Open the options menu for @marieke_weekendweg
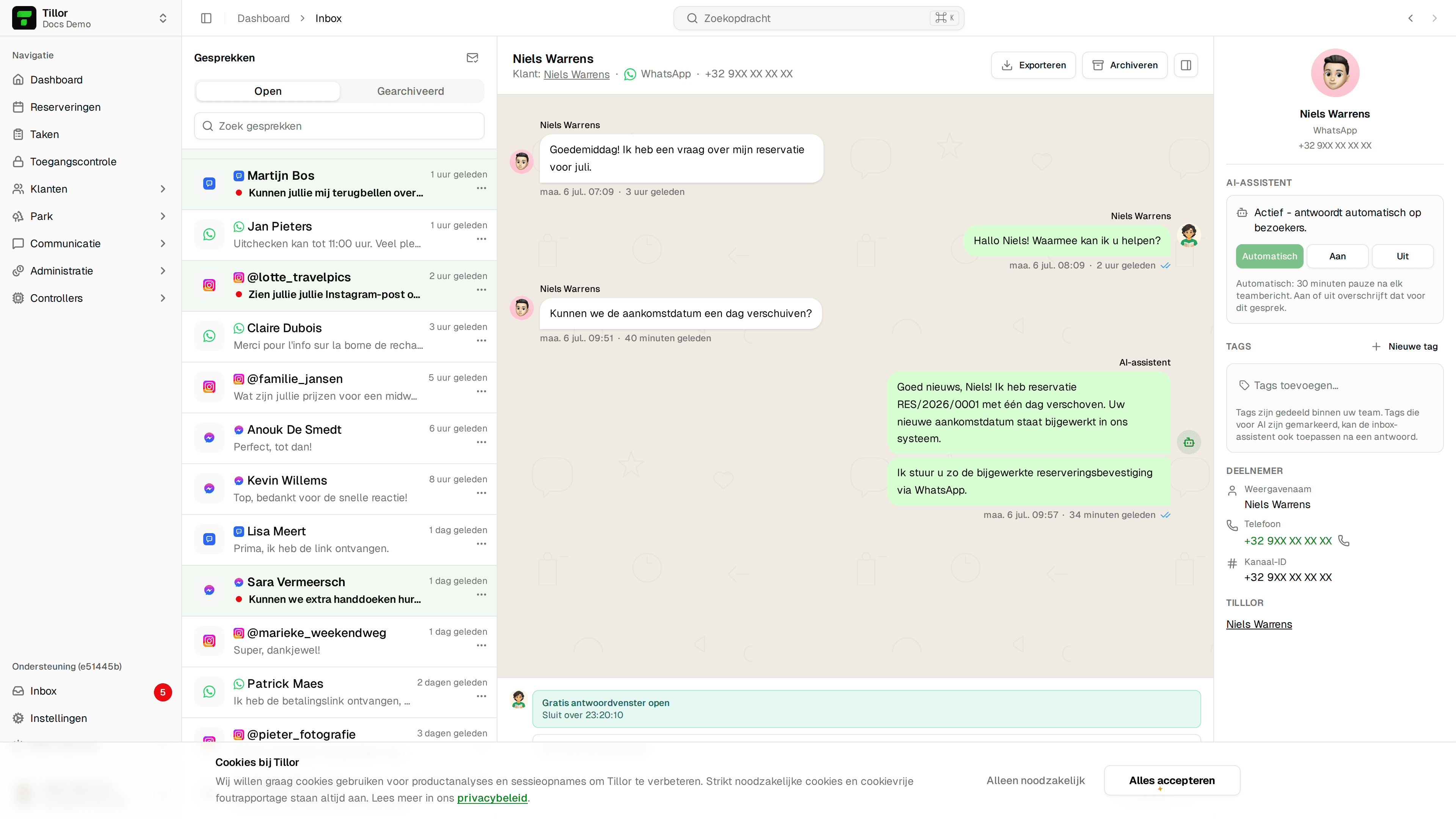The width and height of the screenshot is (1456, 819). (x=481, y=645)
